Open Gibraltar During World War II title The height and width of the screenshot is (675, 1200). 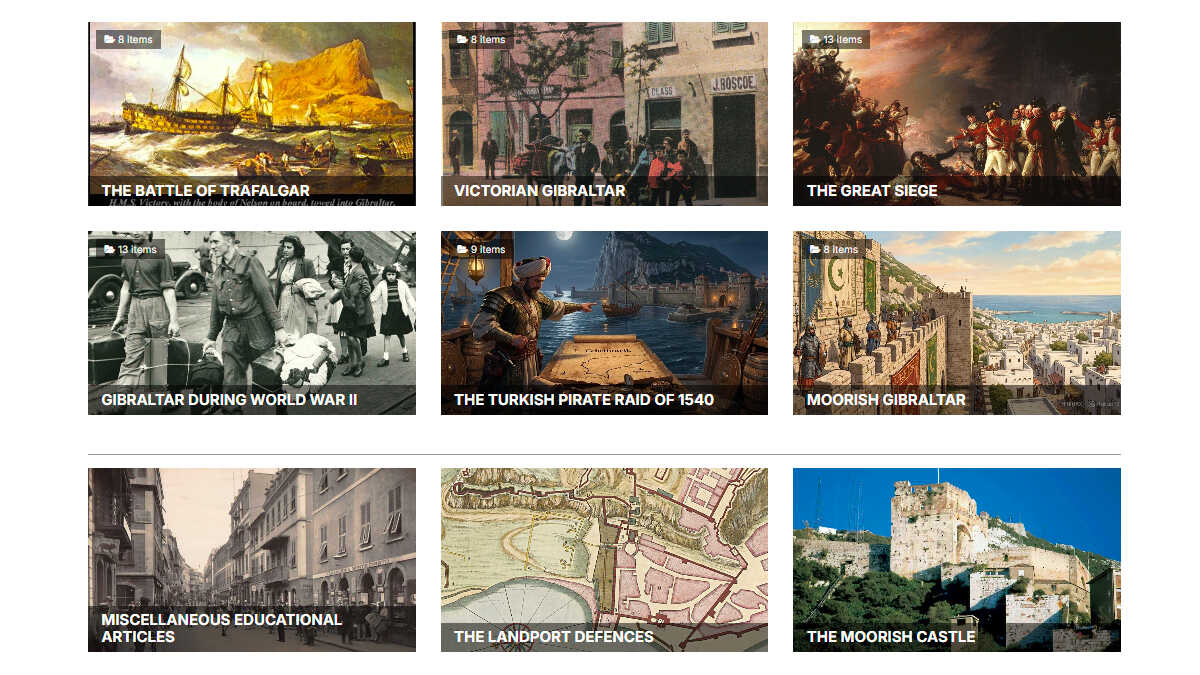pos(229,399)
